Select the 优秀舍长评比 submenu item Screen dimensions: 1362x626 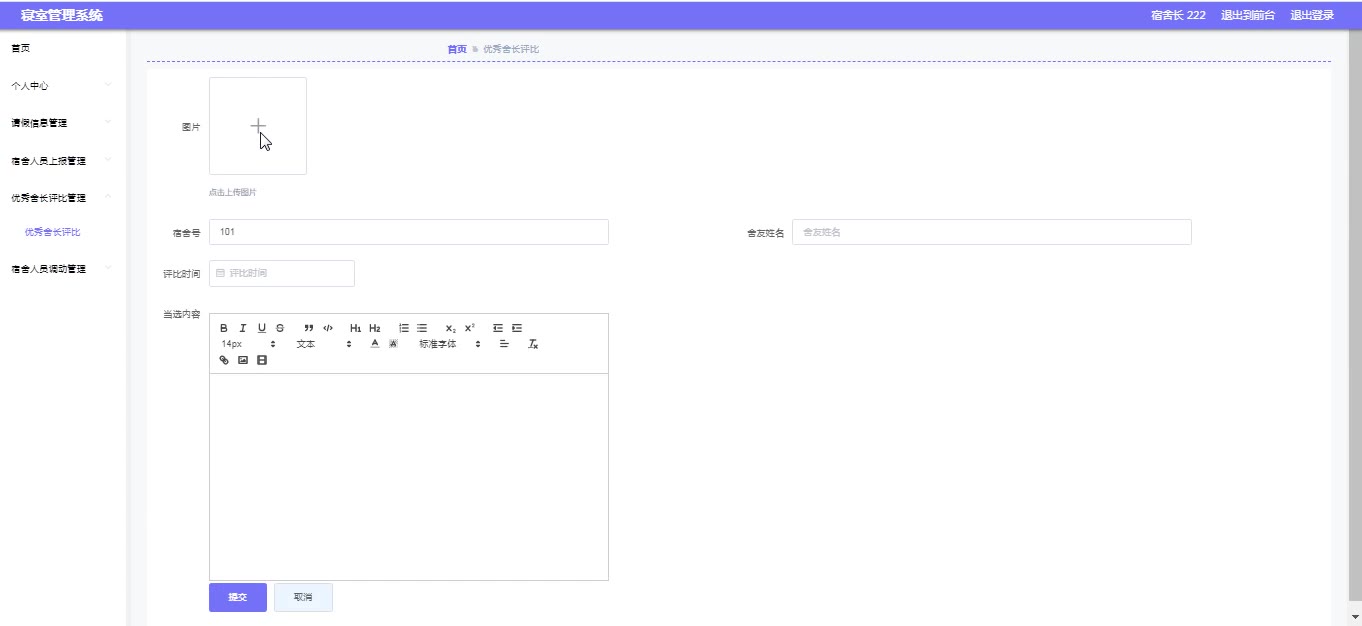[x=53, y=232]
